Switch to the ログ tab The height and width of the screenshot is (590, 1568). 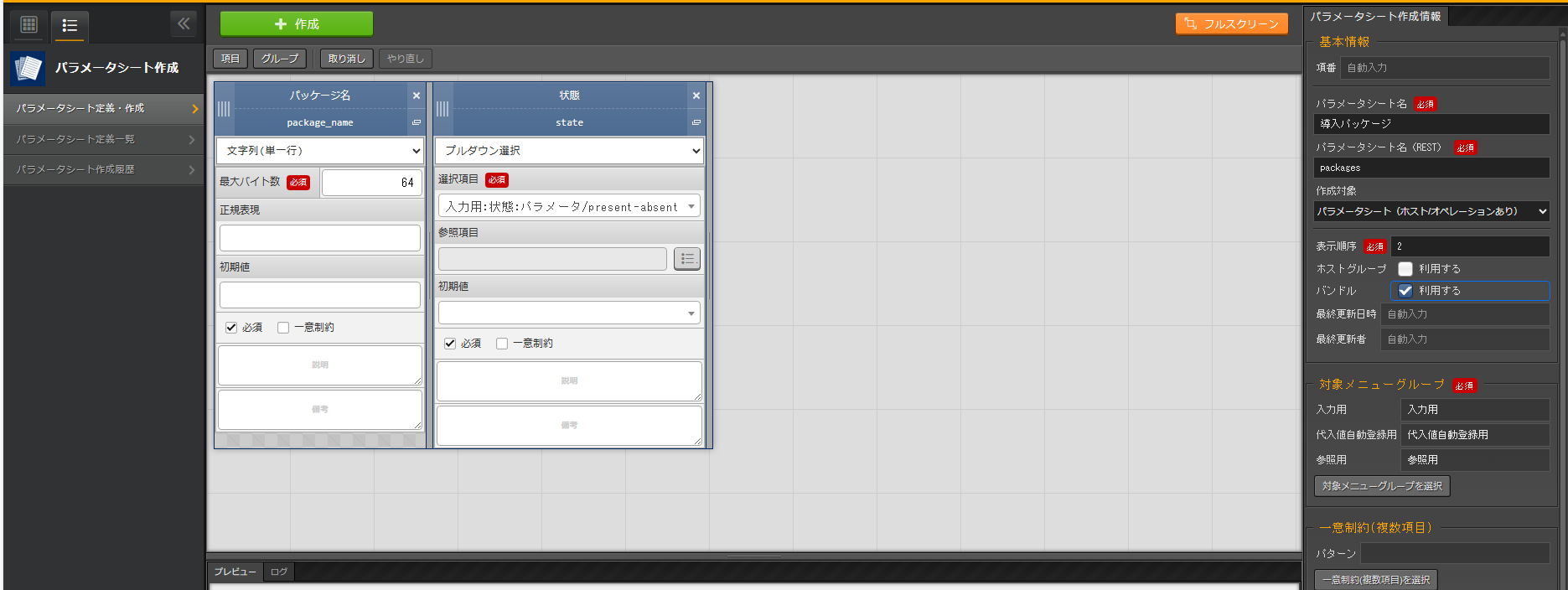pos(279,572)
